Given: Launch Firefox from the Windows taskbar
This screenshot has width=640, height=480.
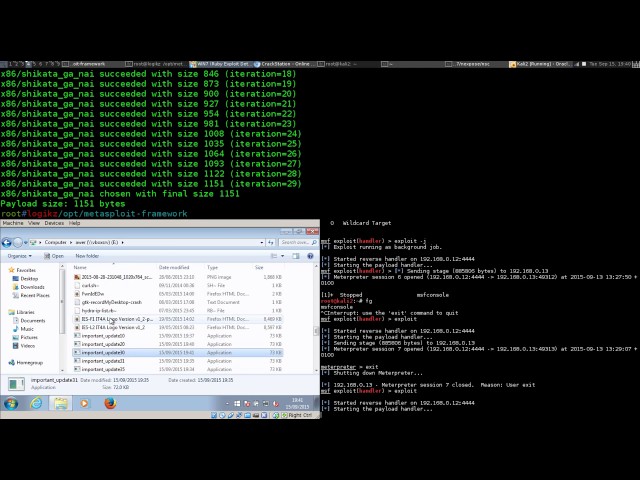Looking at the screenshot, I should click(110, 404).
